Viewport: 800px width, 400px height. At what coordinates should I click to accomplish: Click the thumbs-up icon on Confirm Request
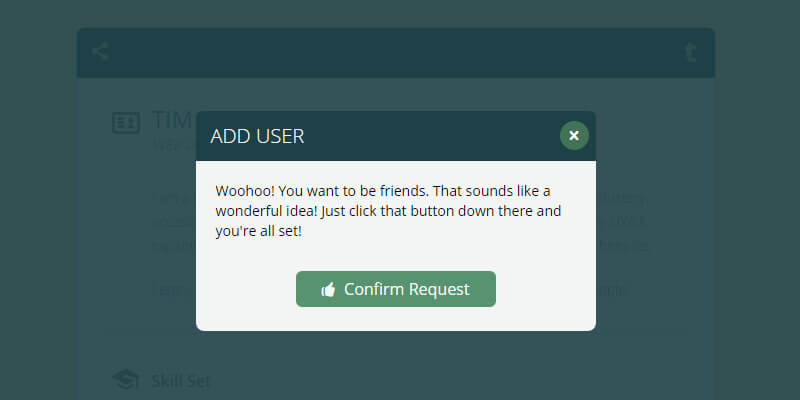tap(328, 290)
